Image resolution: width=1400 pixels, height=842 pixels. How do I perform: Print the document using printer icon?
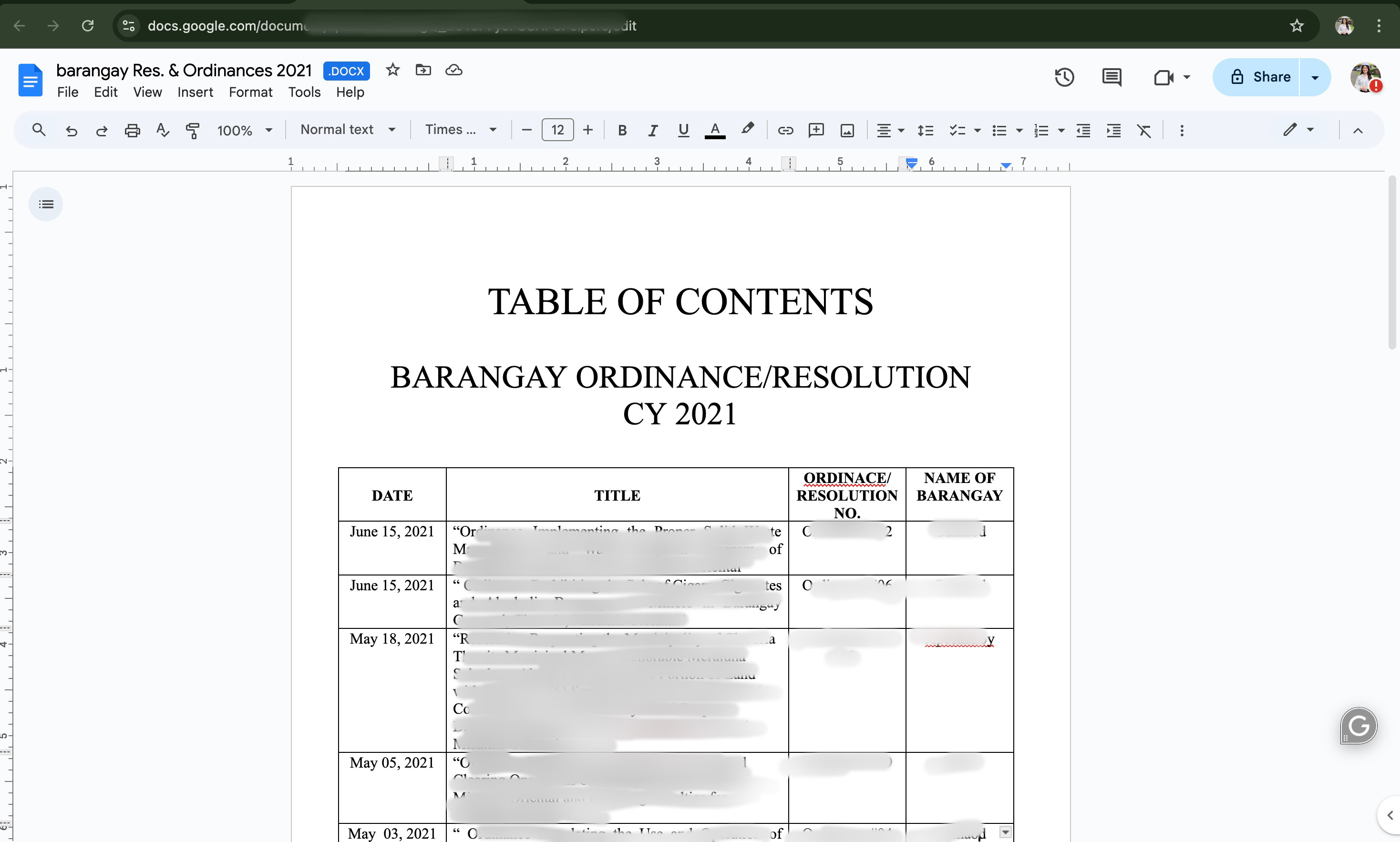coord(132,131)
